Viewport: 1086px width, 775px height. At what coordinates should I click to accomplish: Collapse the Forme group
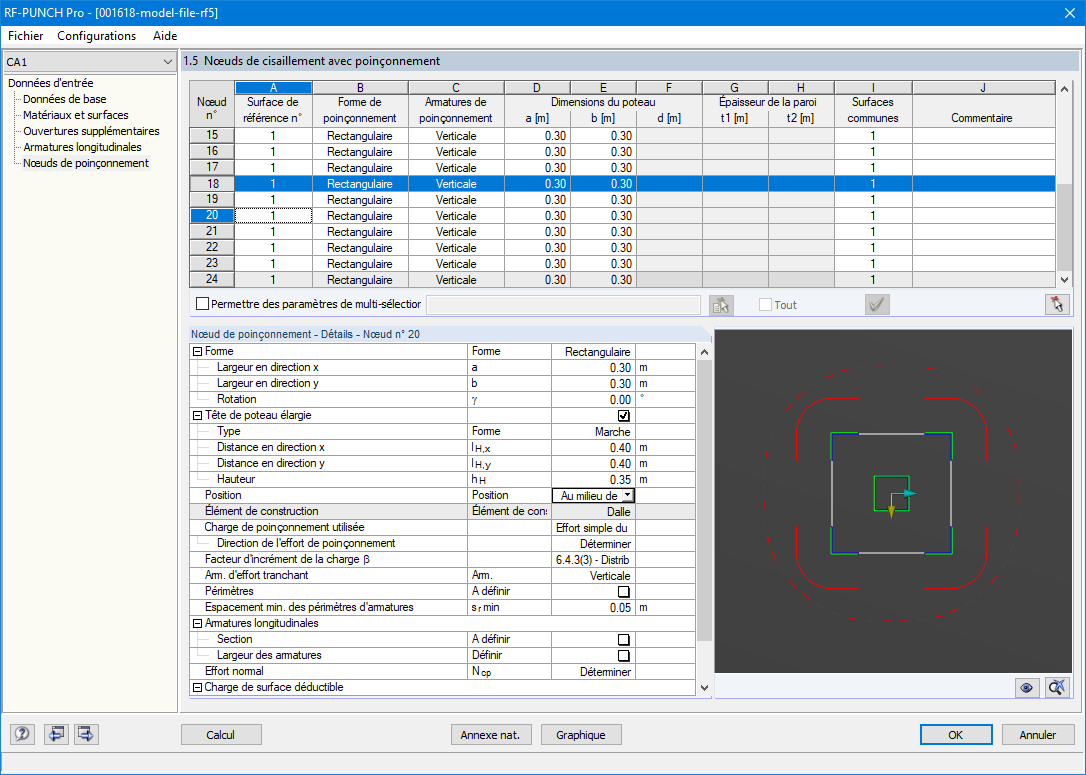[197, 352]
